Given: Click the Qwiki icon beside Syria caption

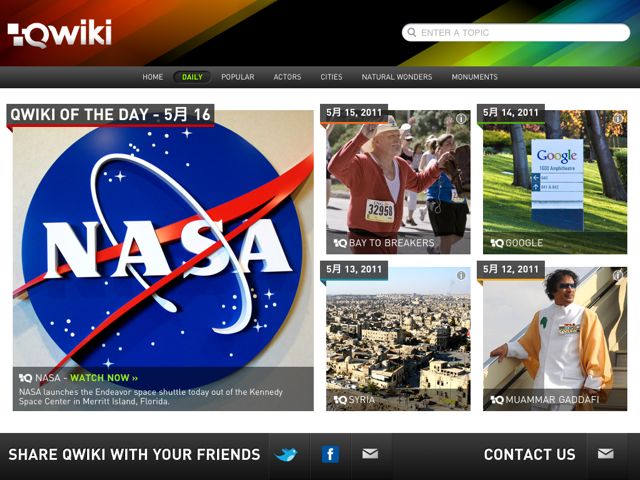Looking at the screenshot, I should click(340, 400).
